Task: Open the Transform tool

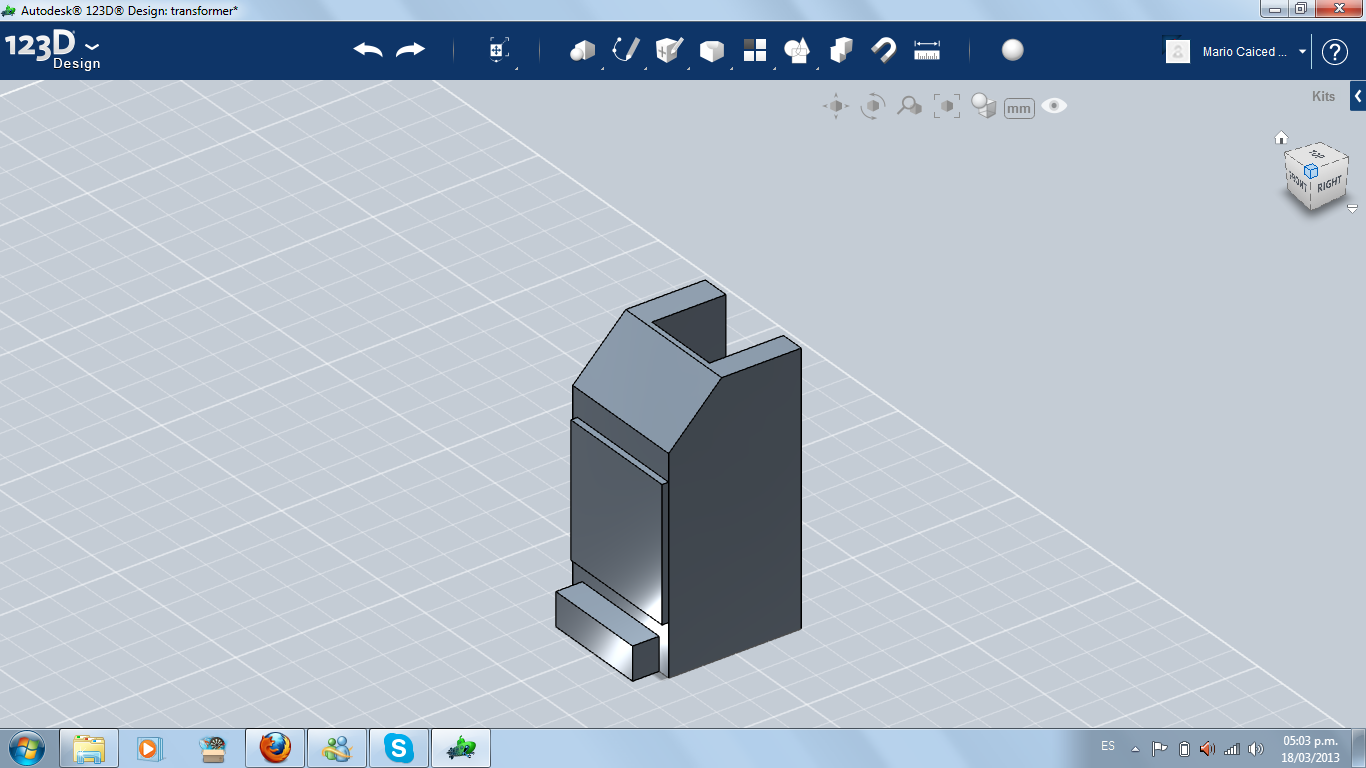Action: [499, 51]
